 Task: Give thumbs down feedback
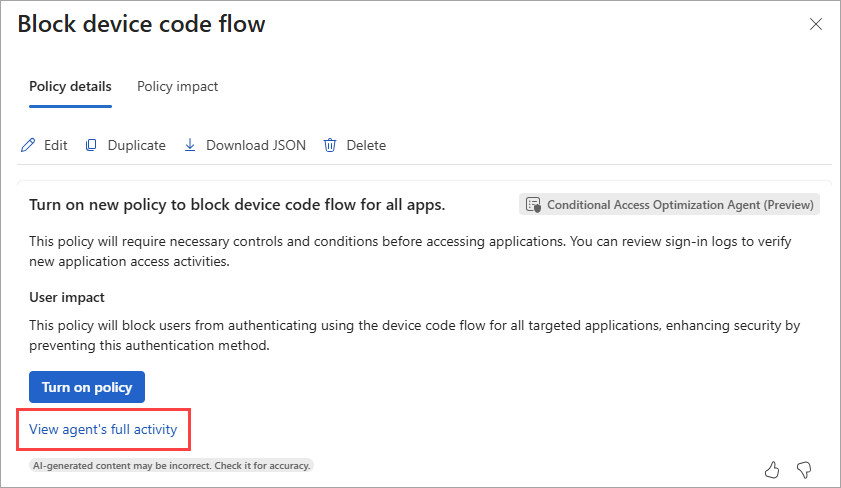click(x=804, y=470)
